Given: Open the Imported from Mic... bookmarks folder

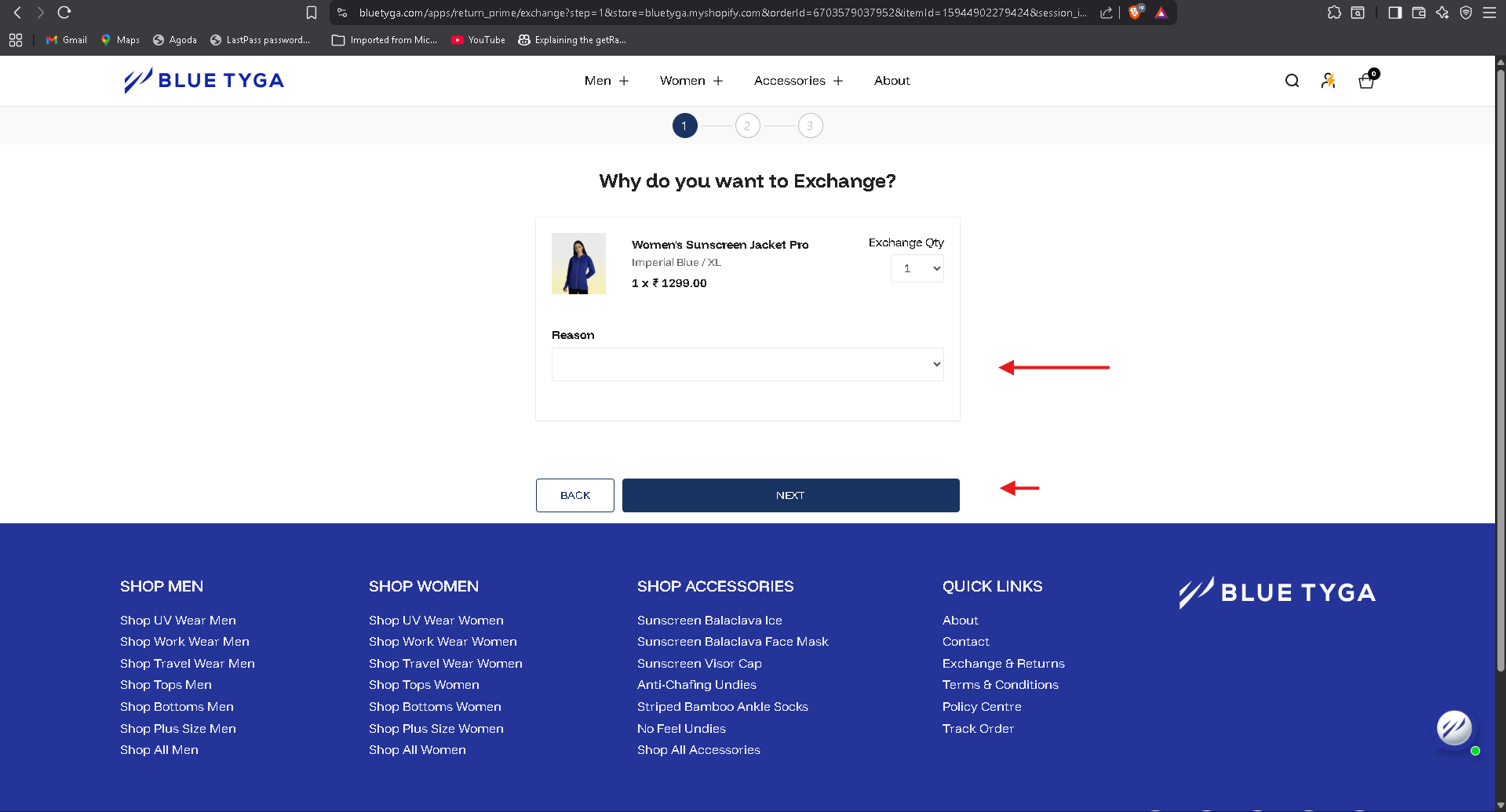Looking at the screenshot, I should [385, 40].
